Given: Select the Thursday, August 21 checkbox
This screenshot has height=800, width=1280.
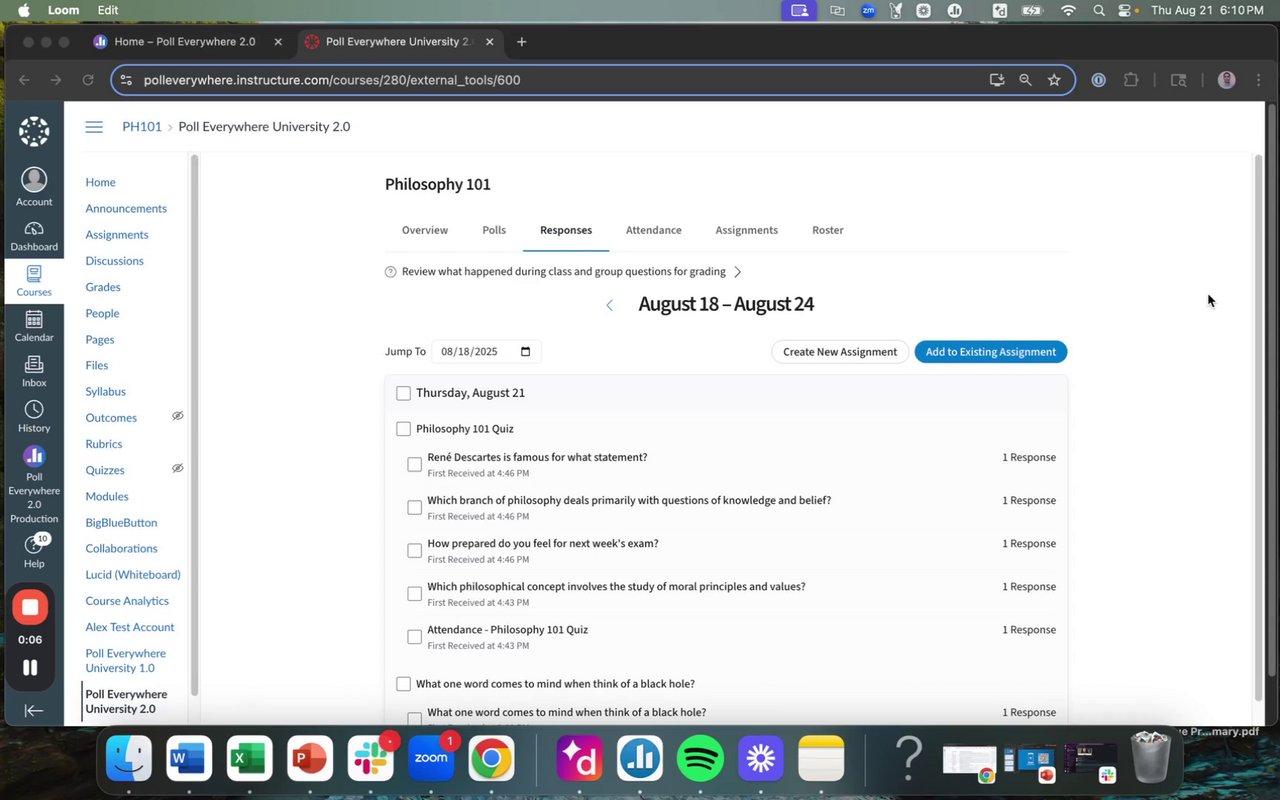Looking at the screenshot, I should click(403, 393).
